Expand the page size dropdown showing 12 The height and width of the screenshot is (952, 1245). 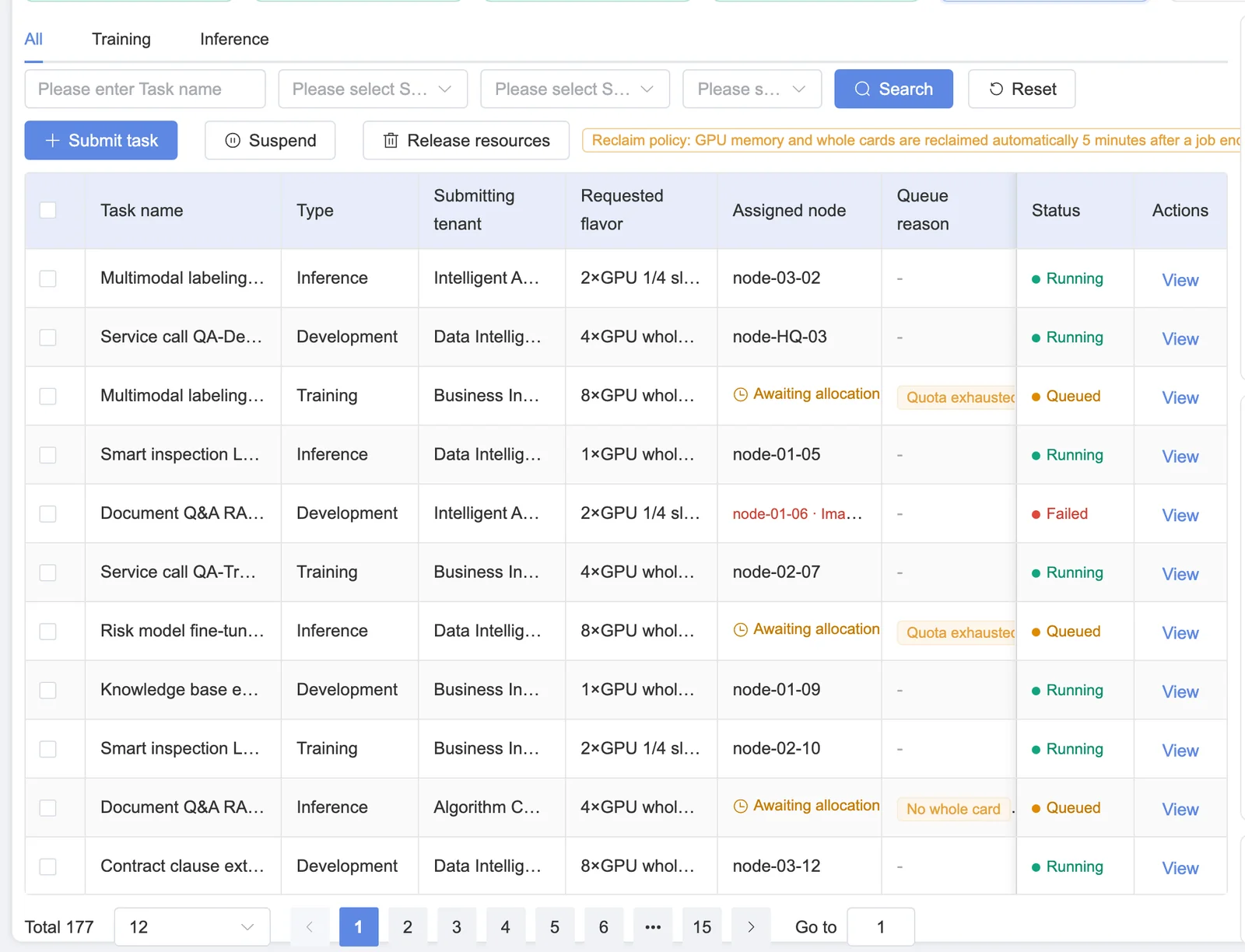pos(192,927)
